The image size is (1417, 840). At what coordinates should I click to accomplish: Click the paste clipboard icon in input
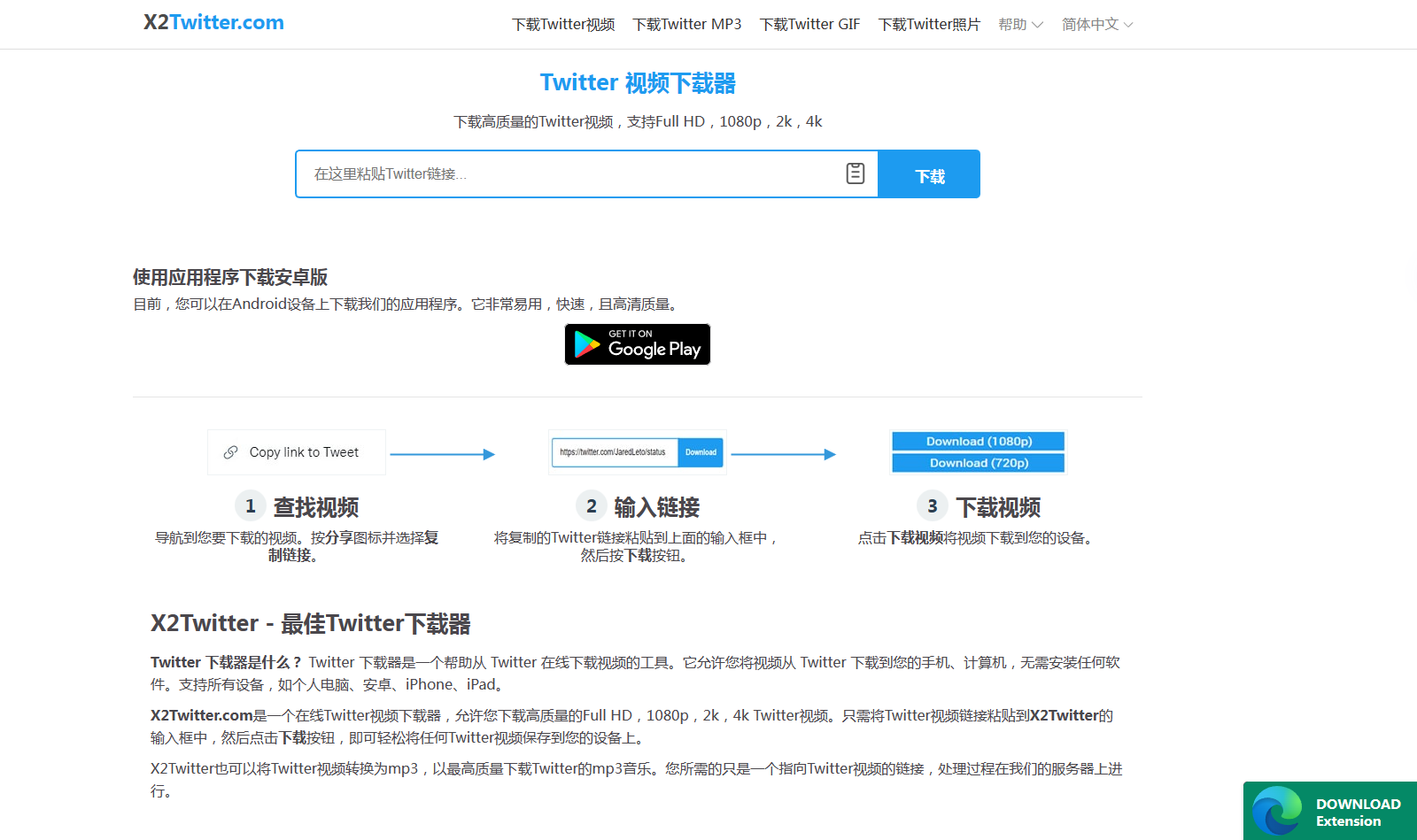point(855,173)
